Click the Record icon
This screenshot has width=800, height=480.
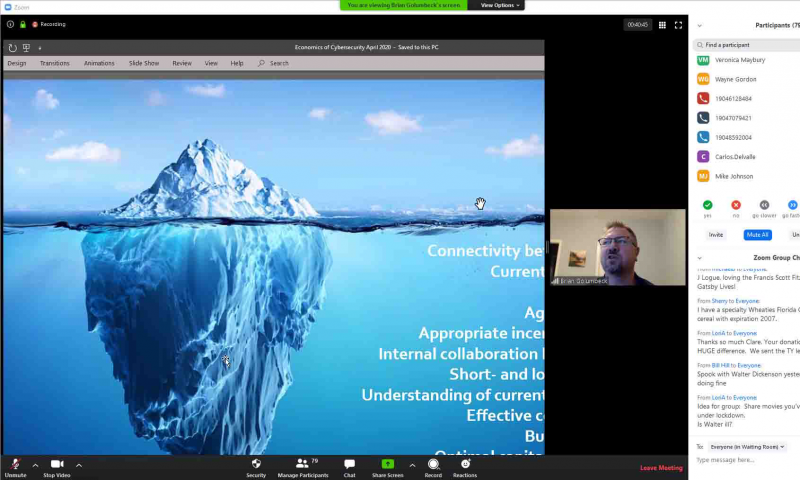click(x=433, y=464)
